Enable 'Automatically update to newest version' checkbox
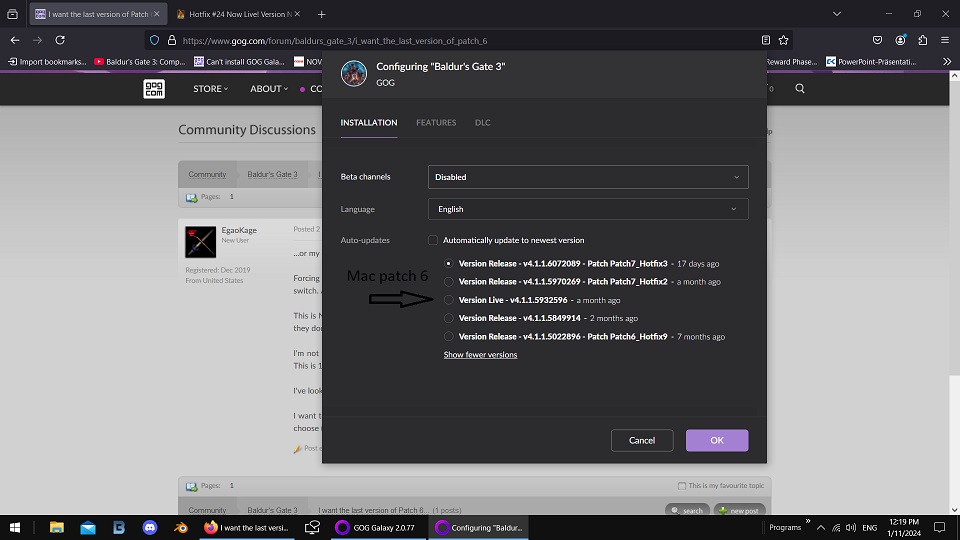This screenshot has height=540, width=960. pos(433,240)
